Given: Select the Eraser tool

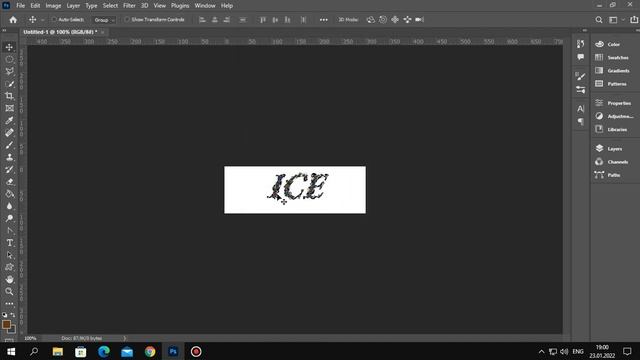Looking at the screenshot, I should point(9,182).
